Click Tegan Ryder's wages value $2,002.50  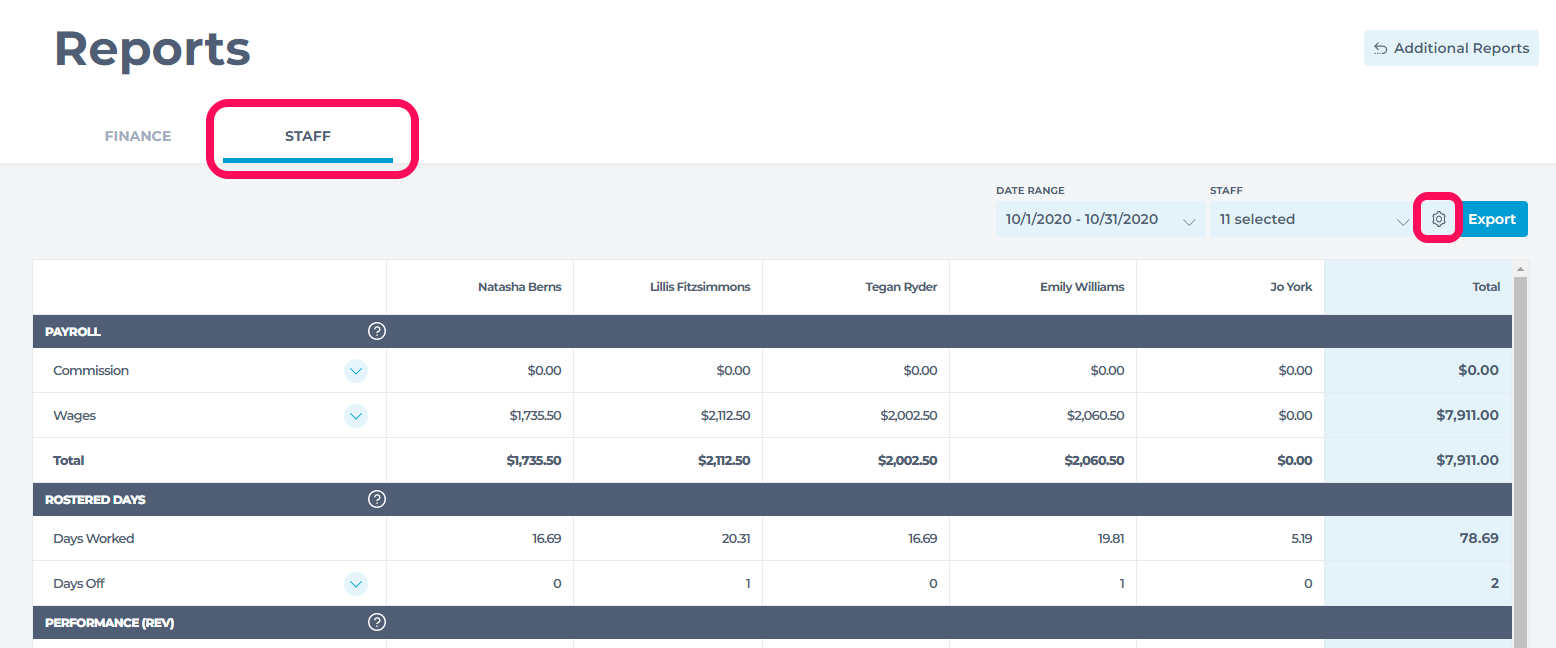(x=909, y=416)
